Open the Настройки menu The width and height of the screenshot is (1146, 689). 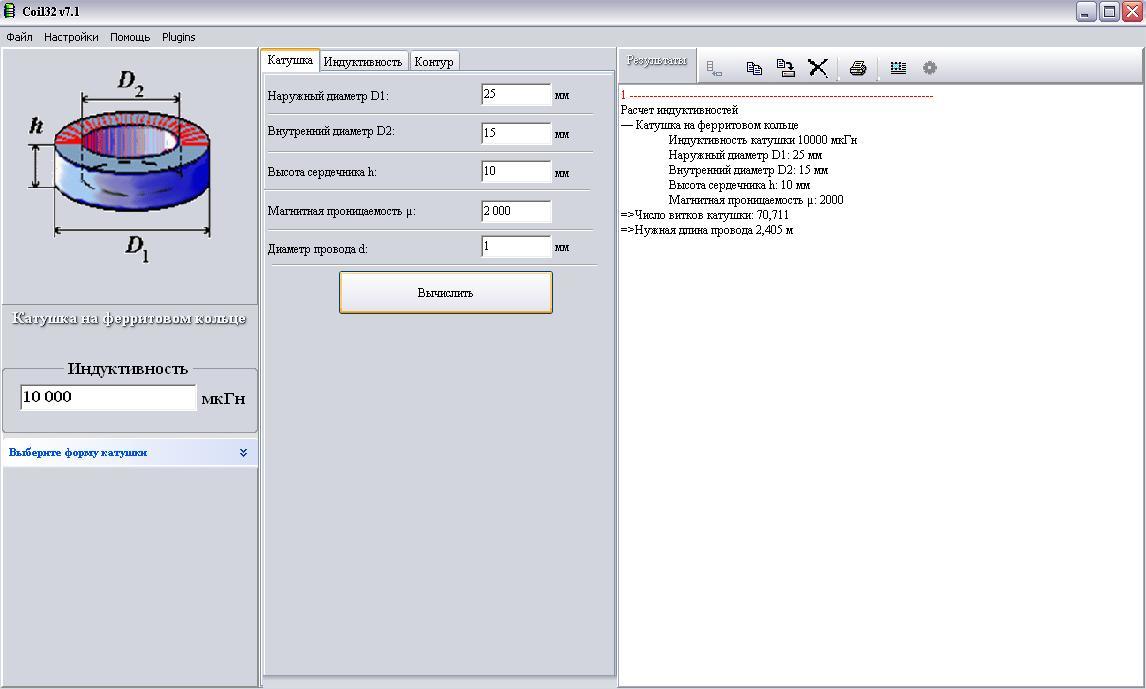point(71,37)
